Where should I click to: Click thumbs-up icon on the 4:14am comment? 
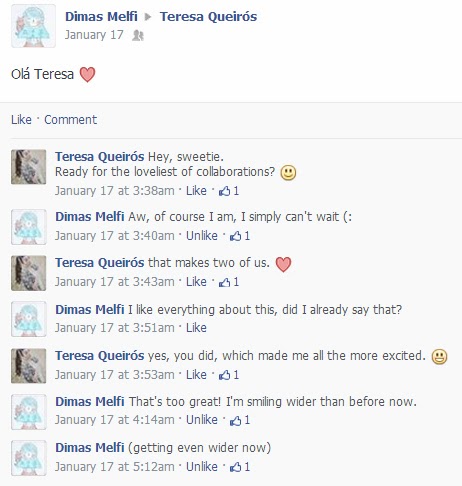point(235,420)
